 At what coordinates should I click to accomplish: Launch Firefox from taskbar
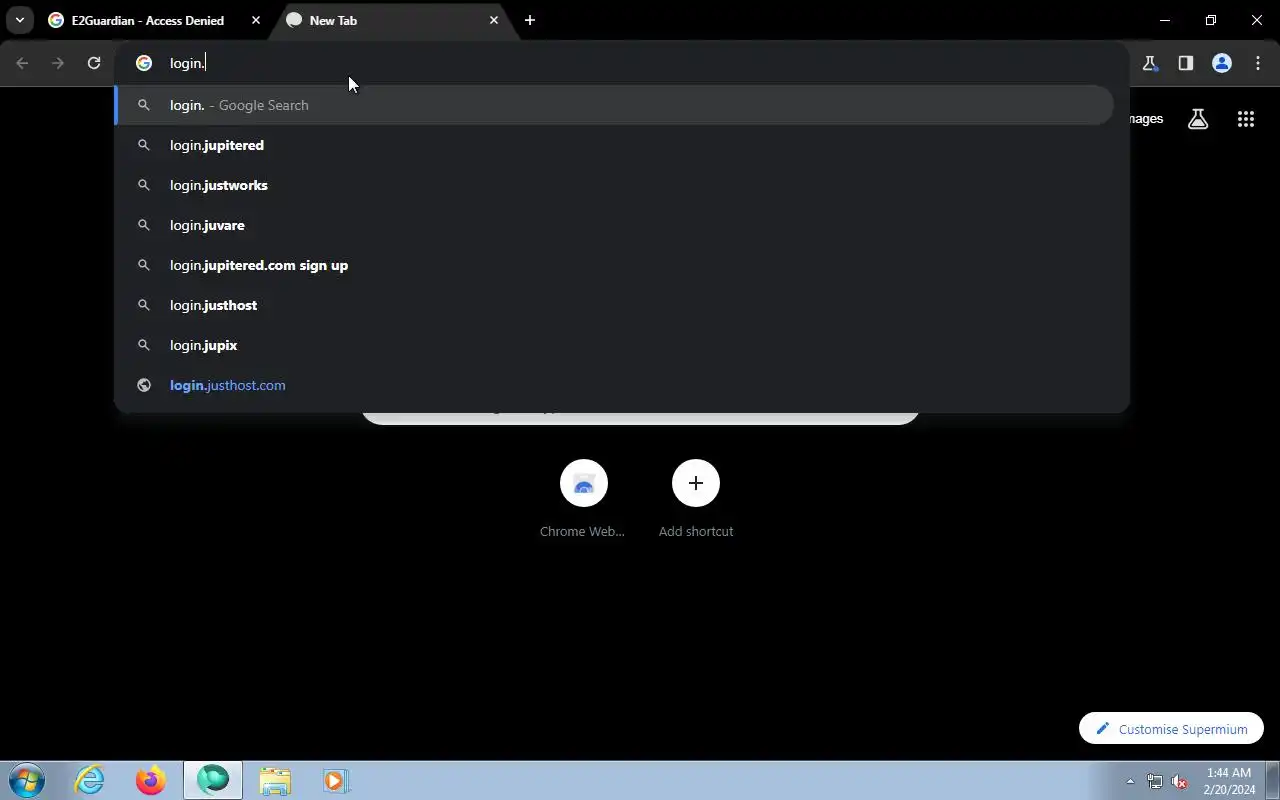(x=151, y=781)
